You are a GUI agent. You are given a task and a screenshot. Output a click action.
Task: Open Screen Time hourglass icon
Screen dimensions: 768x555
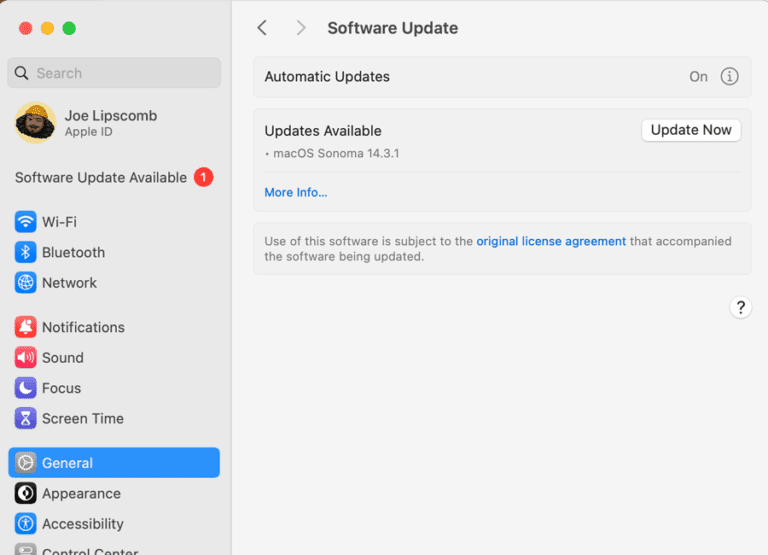point(25,418)
